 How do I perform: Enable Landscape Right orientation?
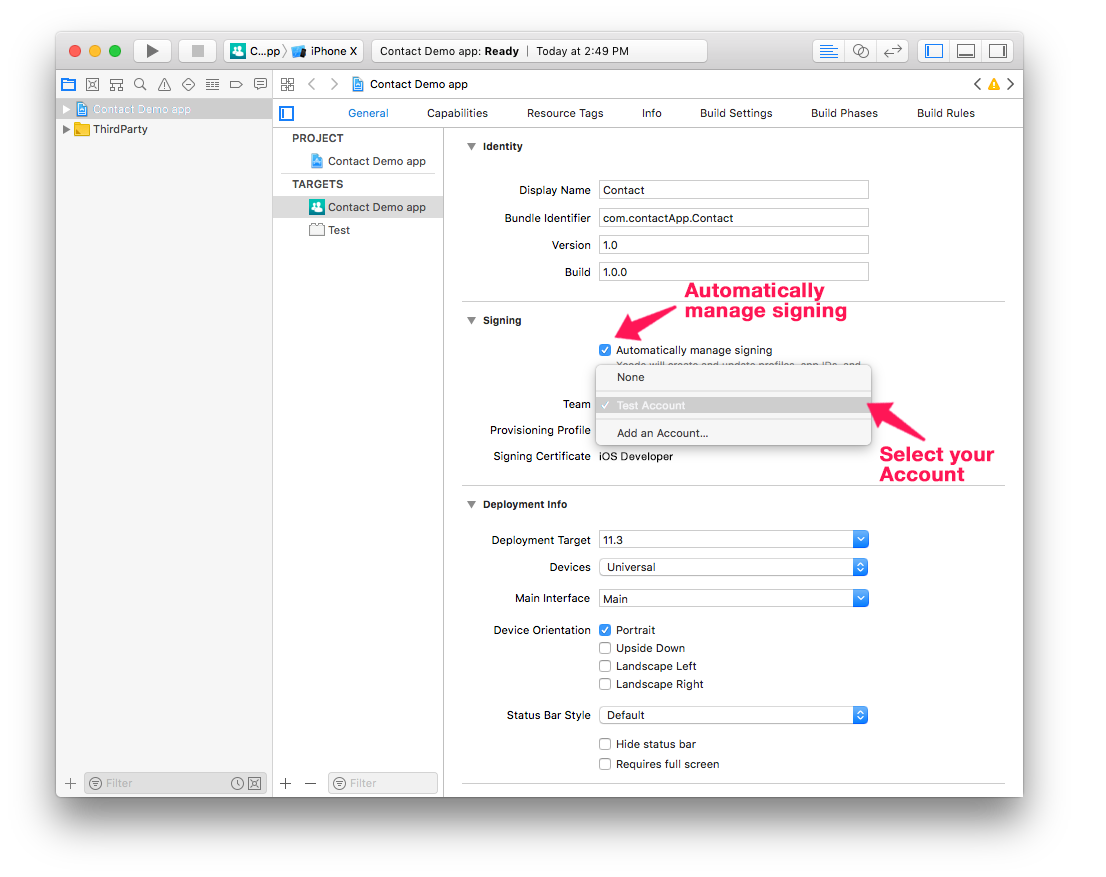[605, 684]
